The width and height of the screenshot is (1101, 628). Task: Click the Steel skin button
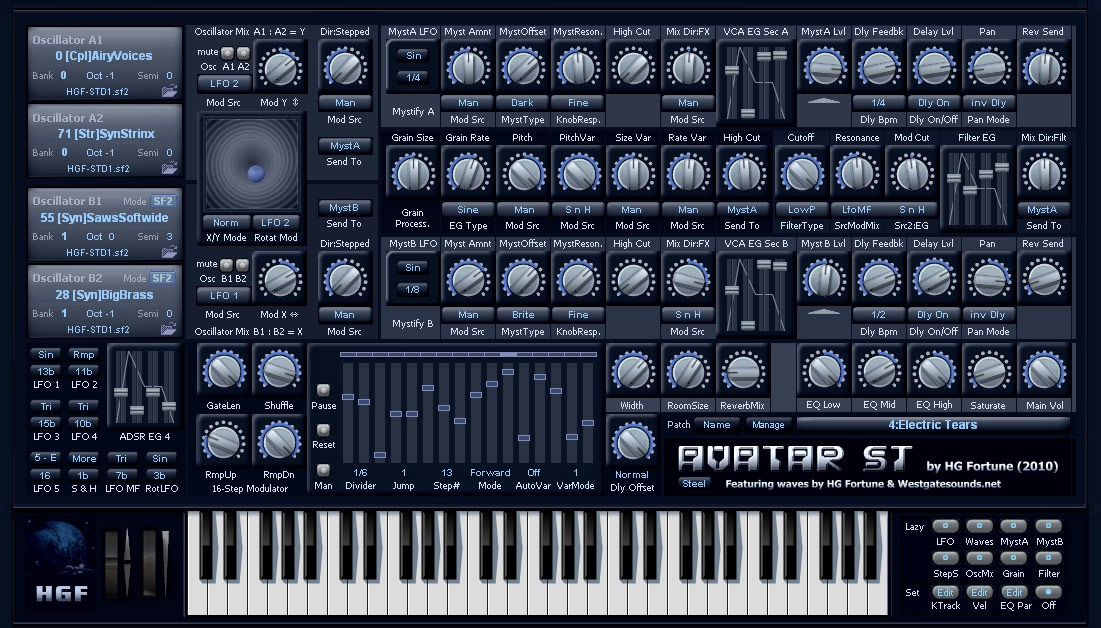[x=694, y=483]
